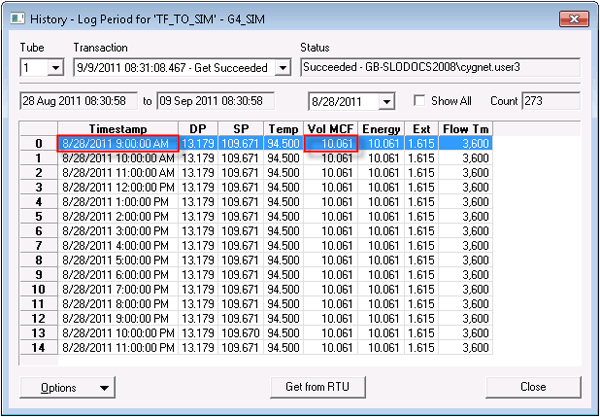Open the Tube dropdown
This screenshot has width=600, height=417.
(x=55, y=68)
